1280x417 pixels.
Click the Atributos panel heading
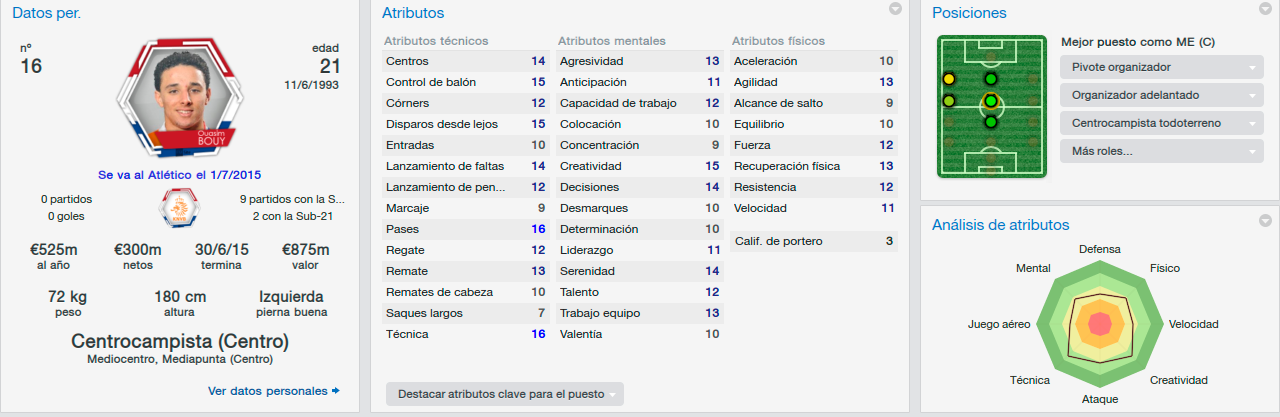click(x=413, y=13)
